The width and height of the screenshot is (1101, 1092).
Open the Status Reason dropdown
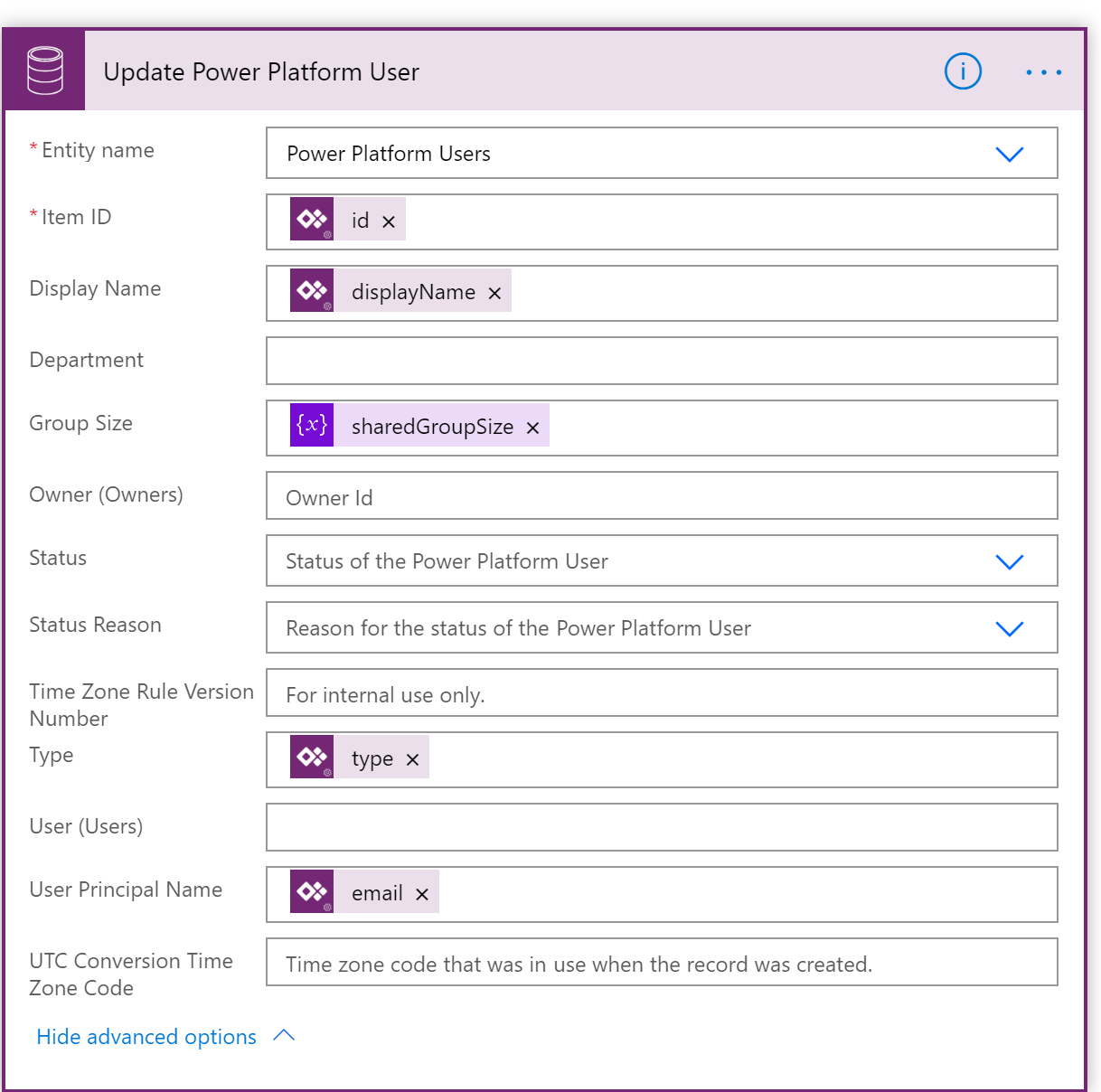[x=1010, y=628]
